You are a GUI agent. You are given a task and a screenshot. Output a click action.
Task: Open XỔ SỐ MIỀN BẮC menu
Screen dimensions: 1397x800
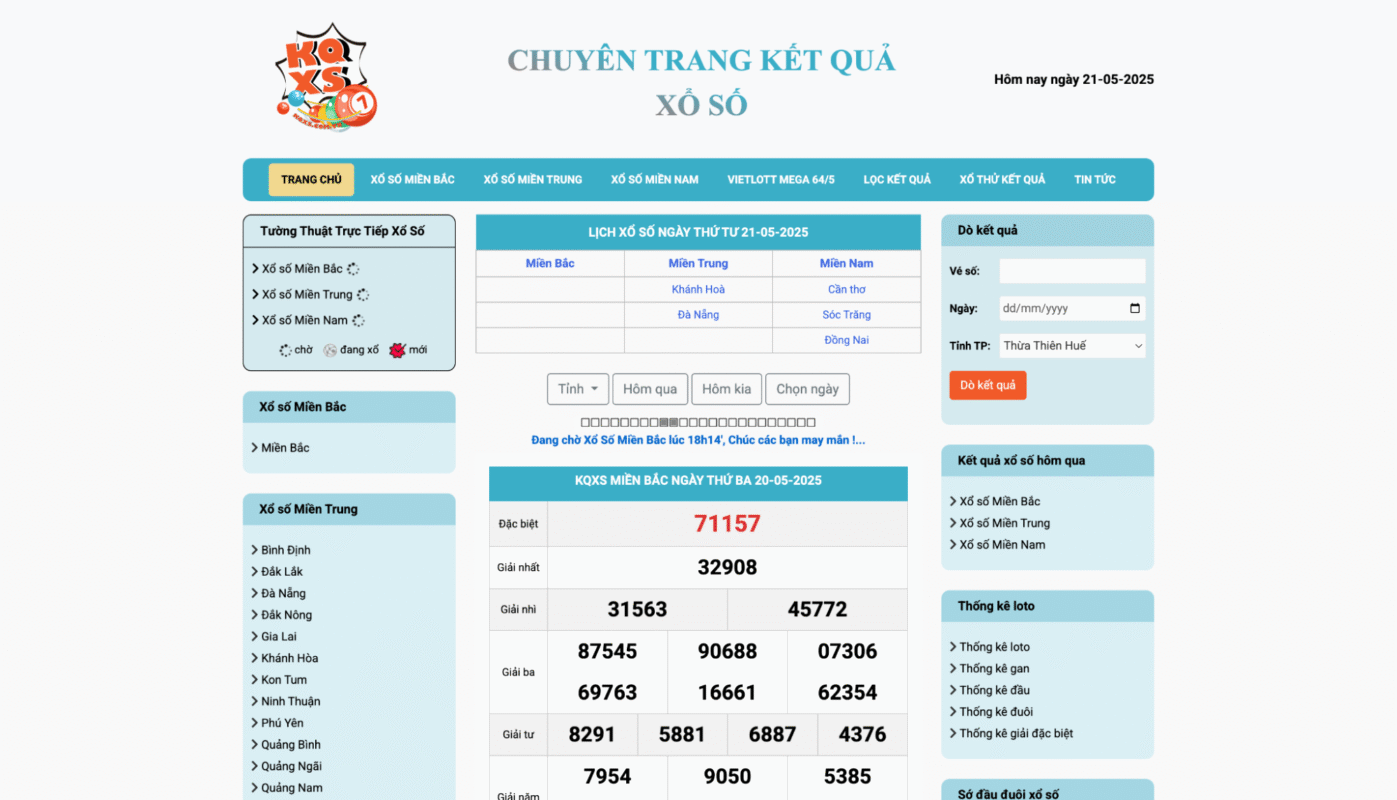(412, 180)
